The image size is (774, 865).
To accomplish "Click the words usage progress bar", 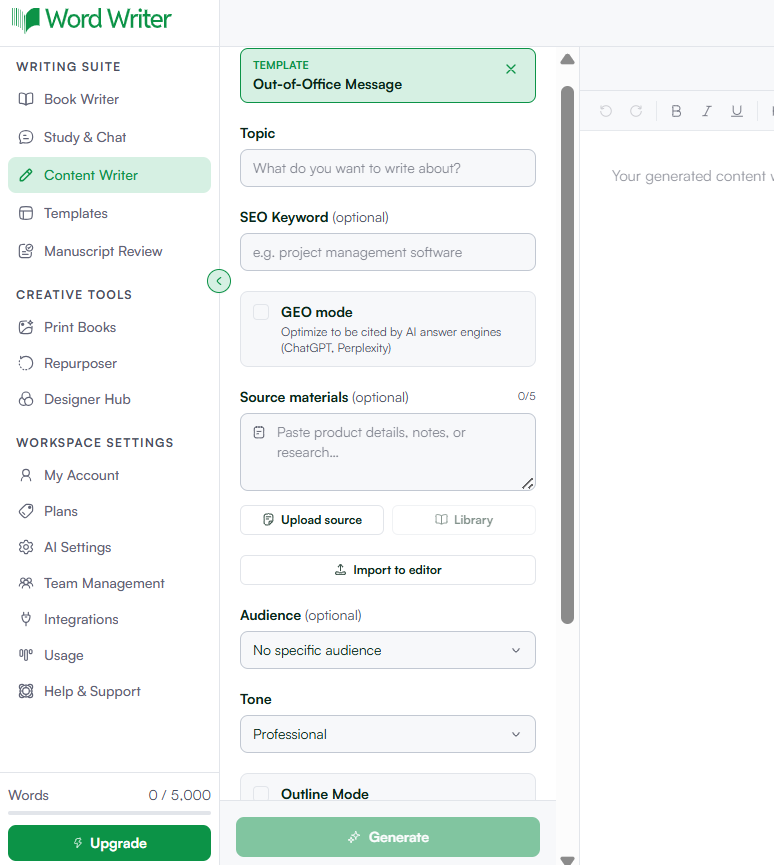I will [109, 813].
